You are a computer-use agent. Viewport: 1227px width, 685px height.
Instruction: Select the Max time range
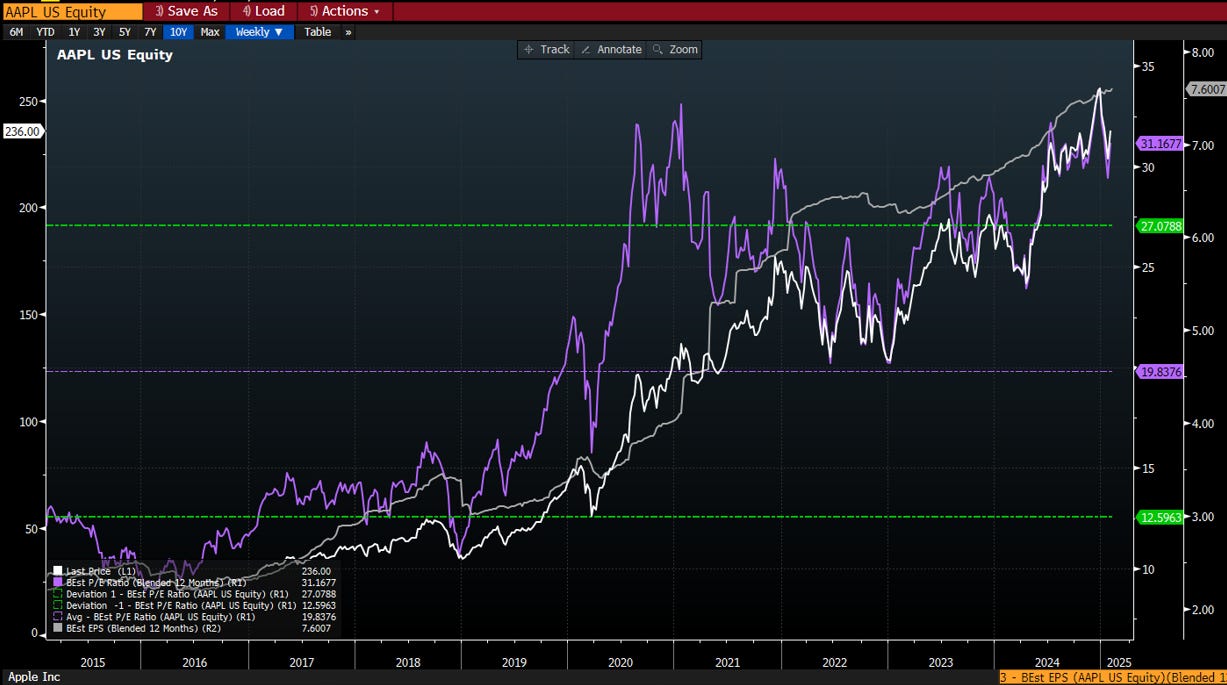tap(209, 32)
